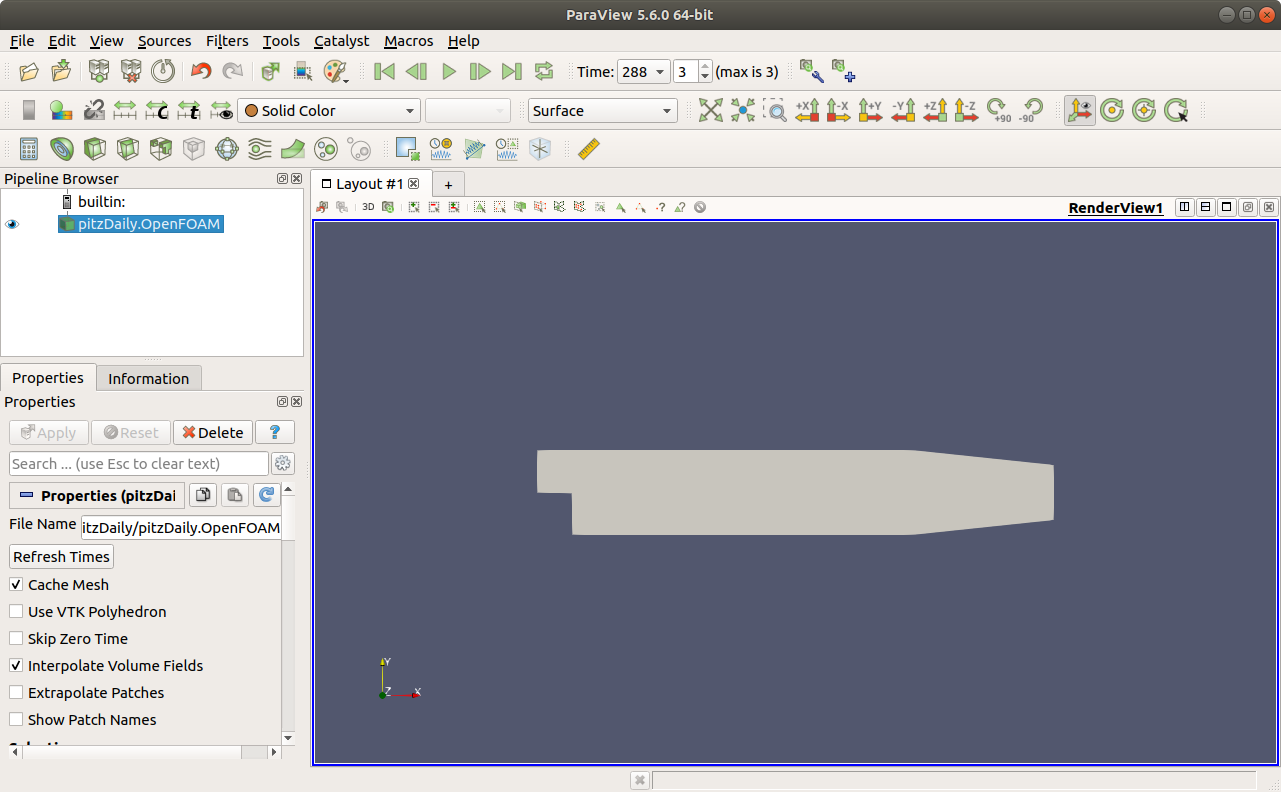Image resolution: width=1281 pixels, height=792 pixels.
Task: Add a new layout tab
Action: click(448, 184)
